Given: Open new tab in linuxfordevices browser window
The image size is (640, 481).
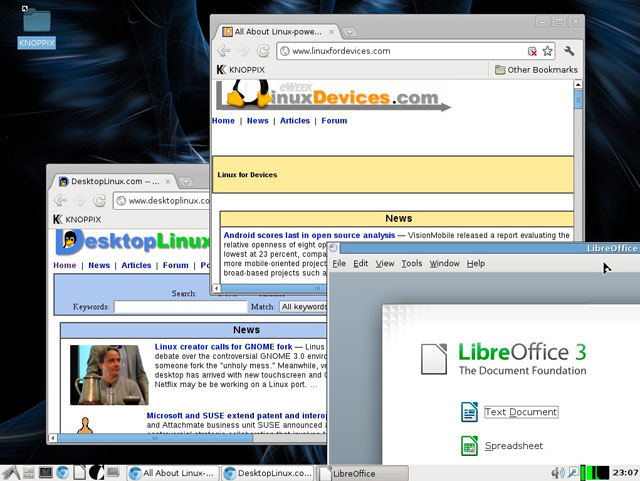Looking at the screenshot, I should click(x=349, y=32).
